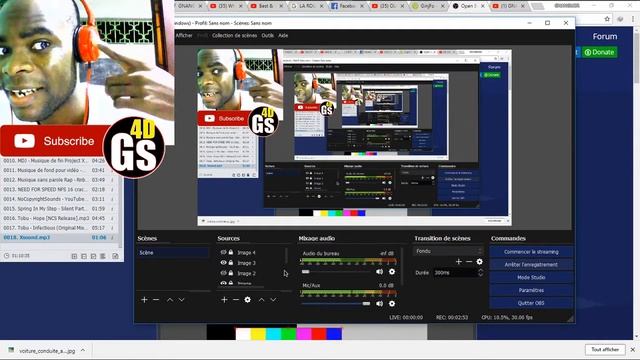Click the REC: 00:02:53 status text
Screen dimensions: 640x360
click(452, 318)
